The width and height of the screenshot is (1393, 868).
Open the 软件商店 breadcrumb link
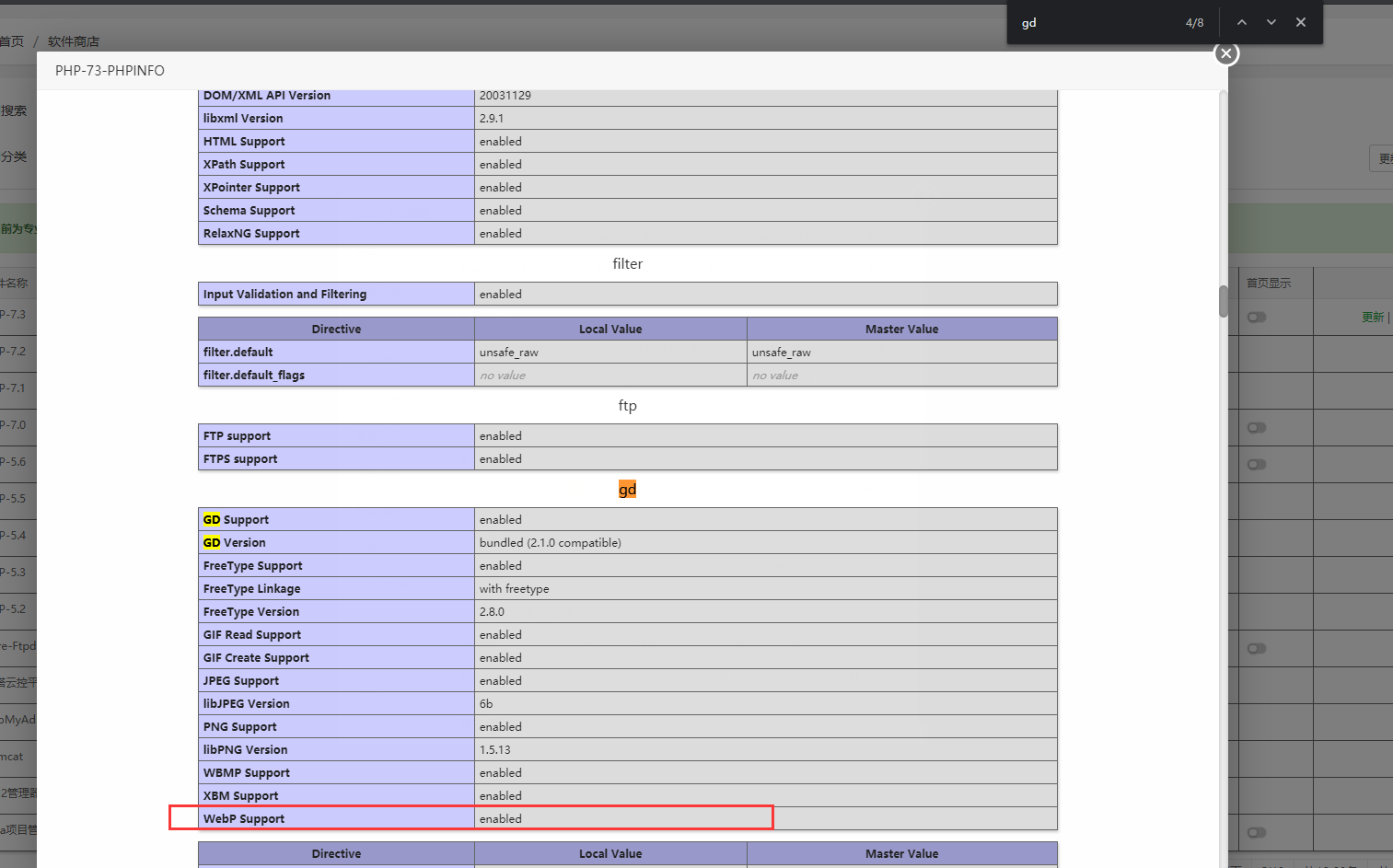coord(74,41)
